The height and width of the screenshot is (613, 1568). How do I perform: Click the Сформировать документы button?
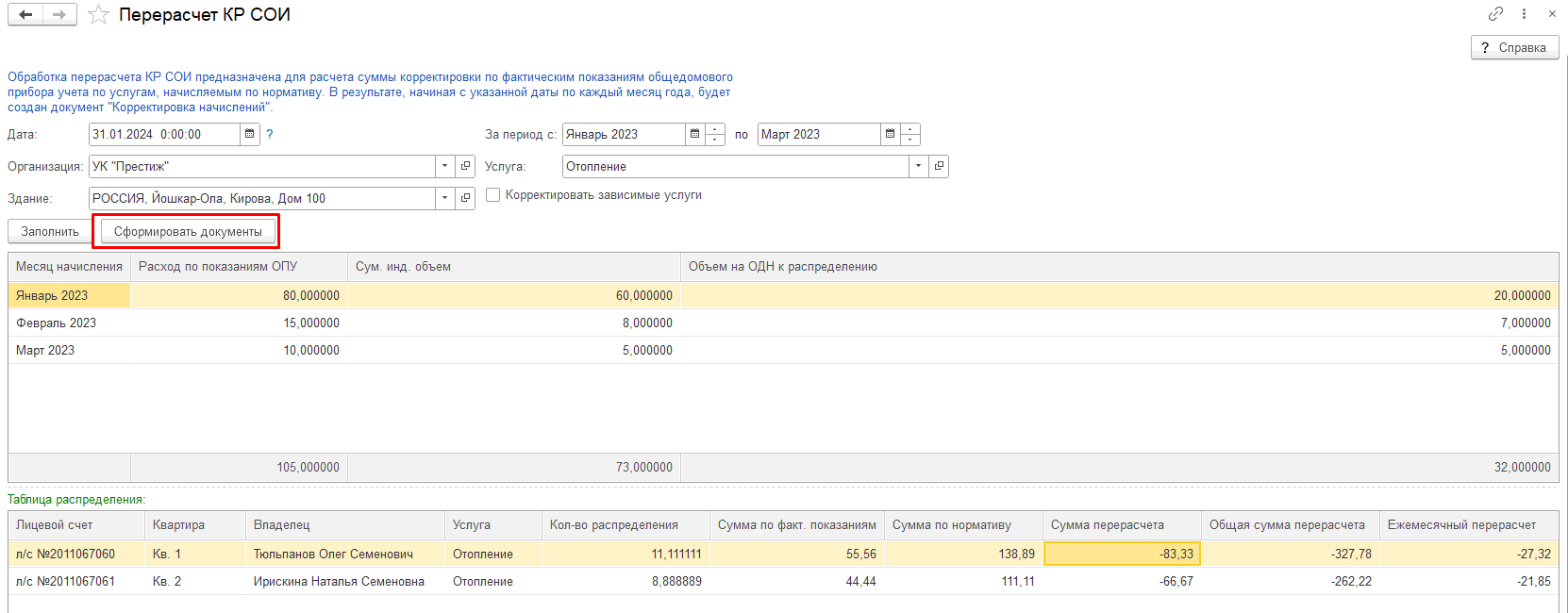(x=188, y=232)
